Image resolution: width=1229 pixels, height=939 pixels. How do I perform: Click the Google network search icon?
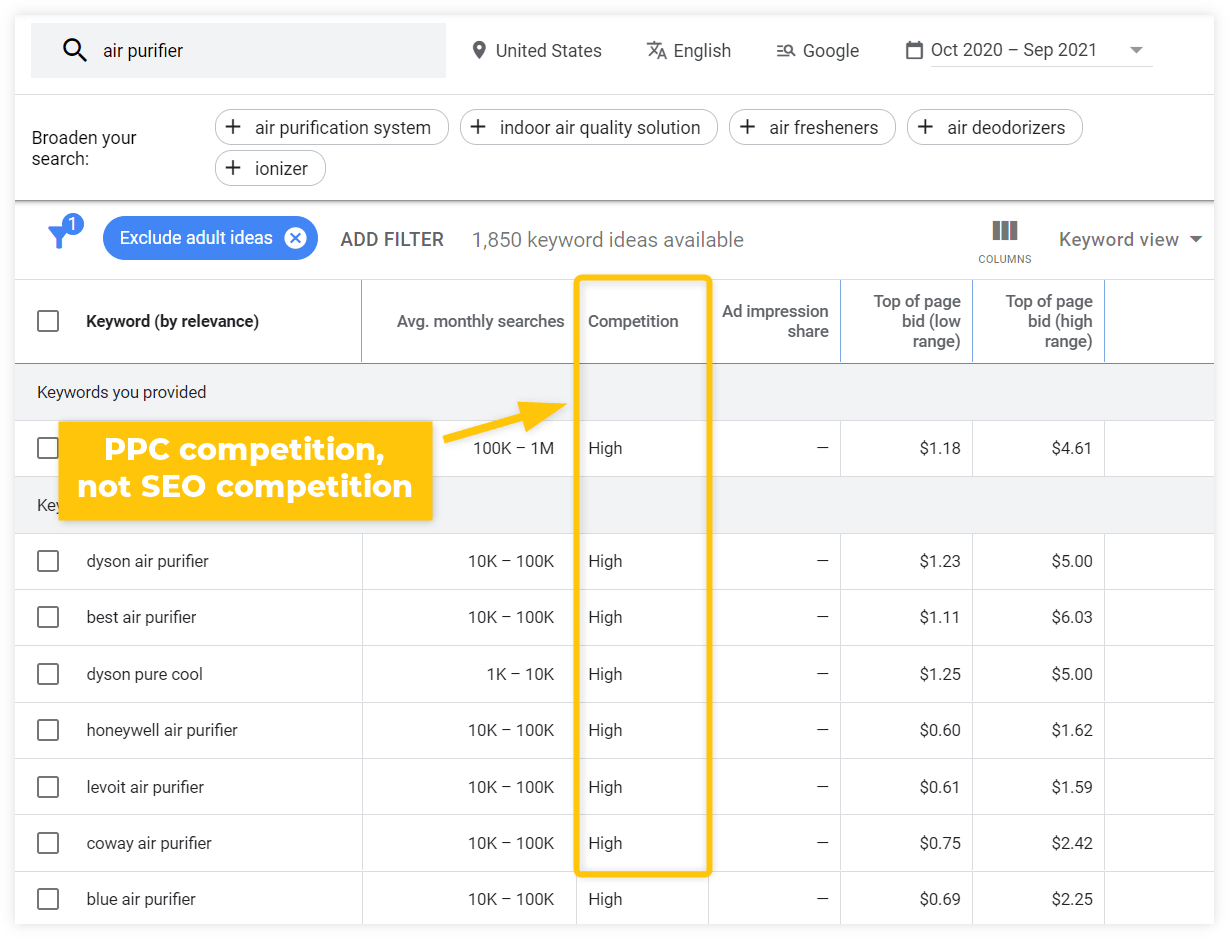coord(785,50)
